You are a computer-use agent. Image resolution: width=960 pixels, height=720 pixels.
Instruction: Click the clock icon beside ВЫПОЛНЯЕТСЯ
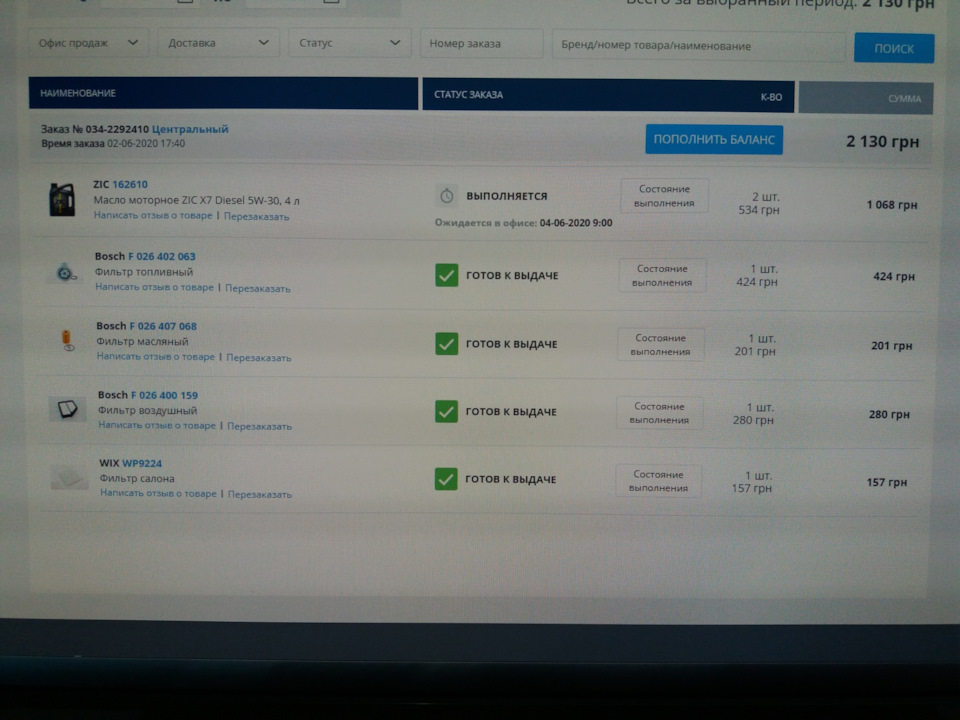click(447, 196)
